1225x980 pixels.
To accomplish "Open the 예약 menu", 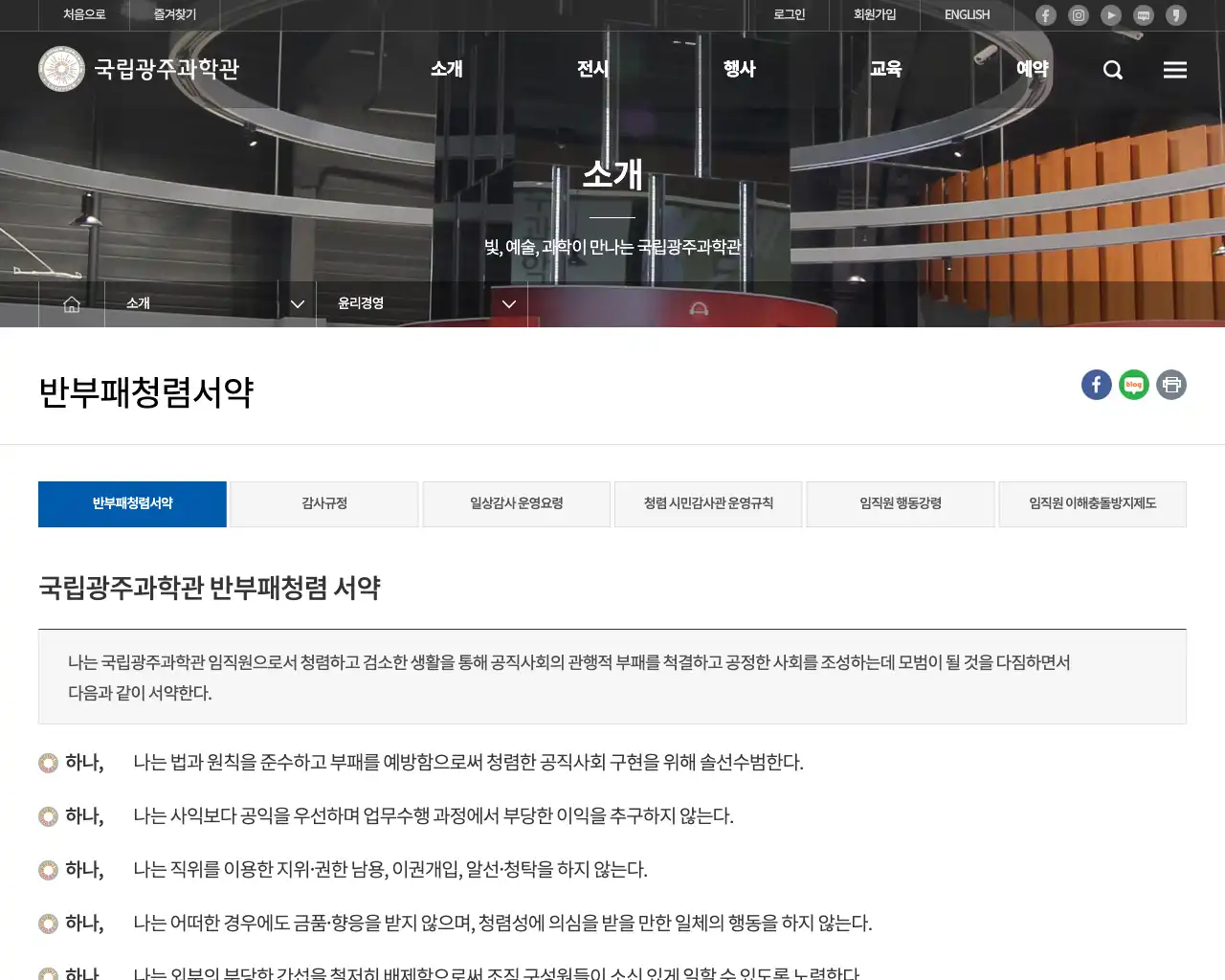I will pos(1033,69).
